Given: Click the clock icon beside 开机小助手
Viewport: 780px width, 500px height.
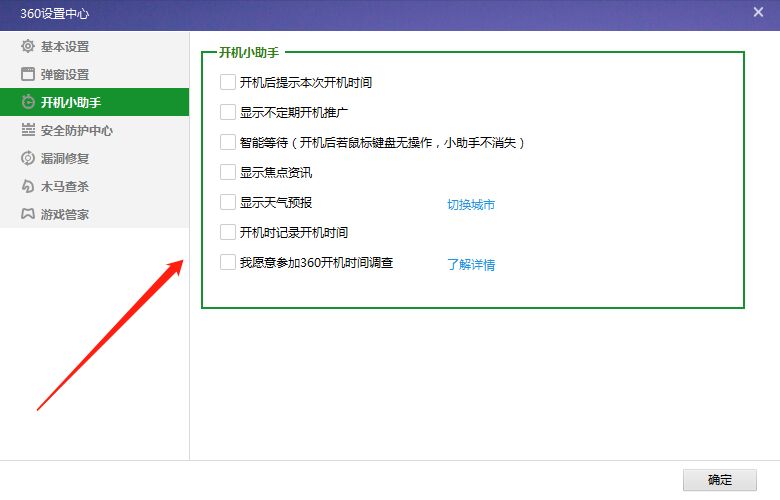Looking at the screenshot, I should coord(28,102).
